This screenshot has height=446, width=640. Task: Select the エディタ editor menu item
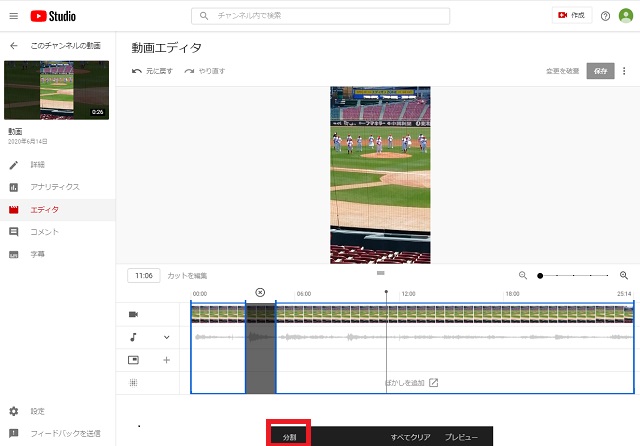click(x=58, y=210)
